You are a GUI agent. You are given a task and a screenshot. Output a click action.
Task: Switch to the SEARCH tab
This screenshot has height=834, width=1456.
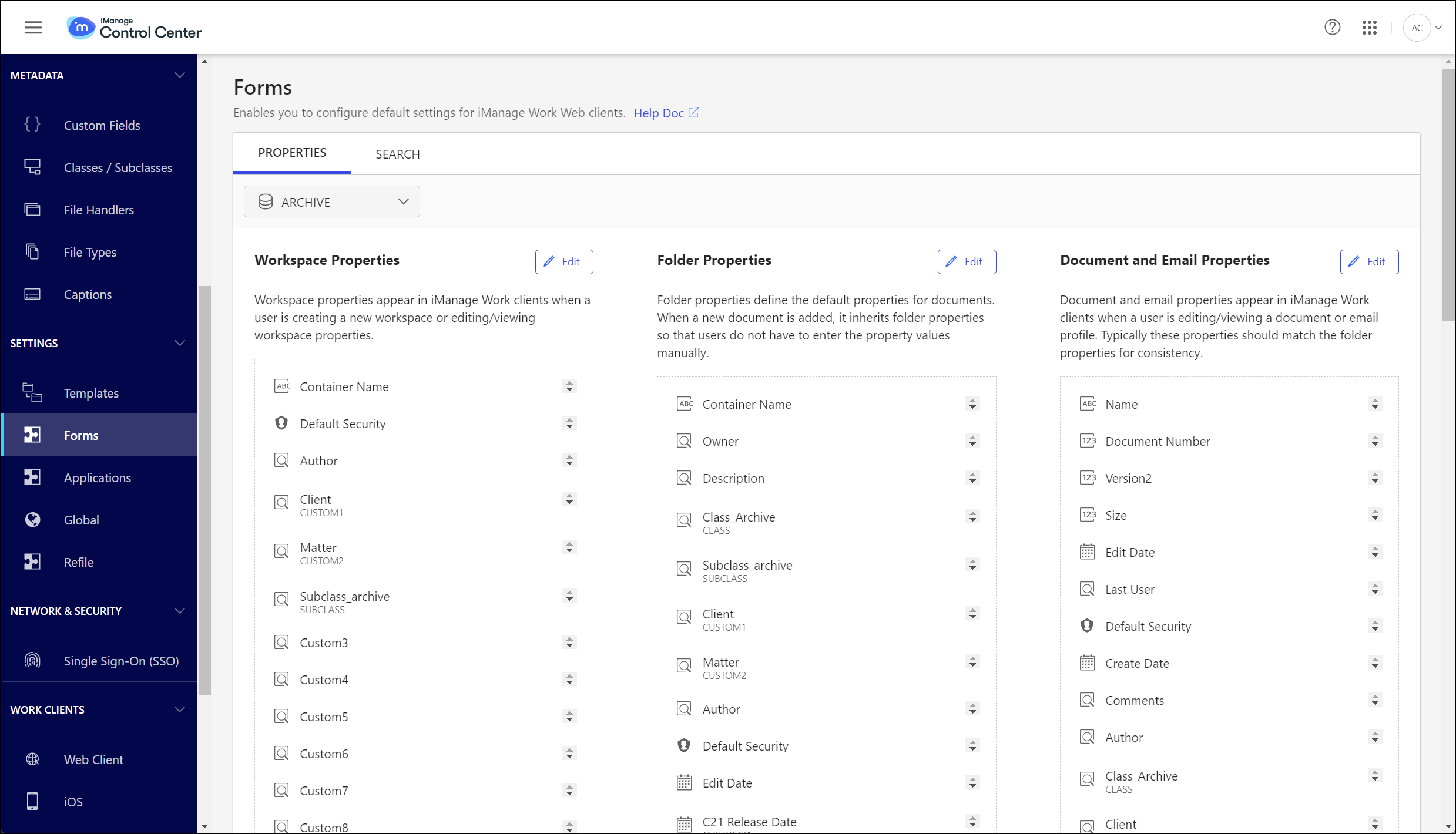[x=397, y=154]
